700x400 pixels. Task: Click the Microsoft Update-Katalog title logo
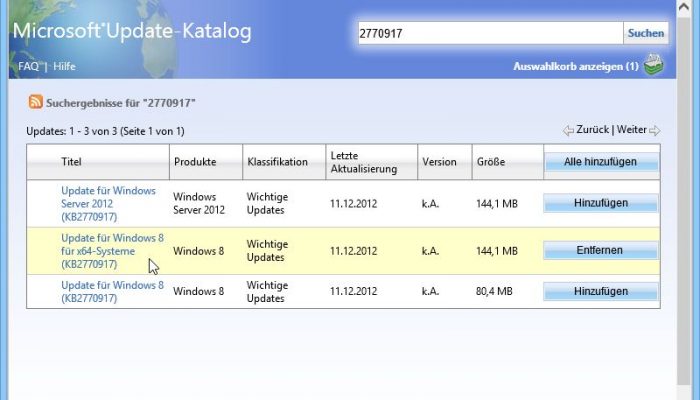click(x=132, y=31)
